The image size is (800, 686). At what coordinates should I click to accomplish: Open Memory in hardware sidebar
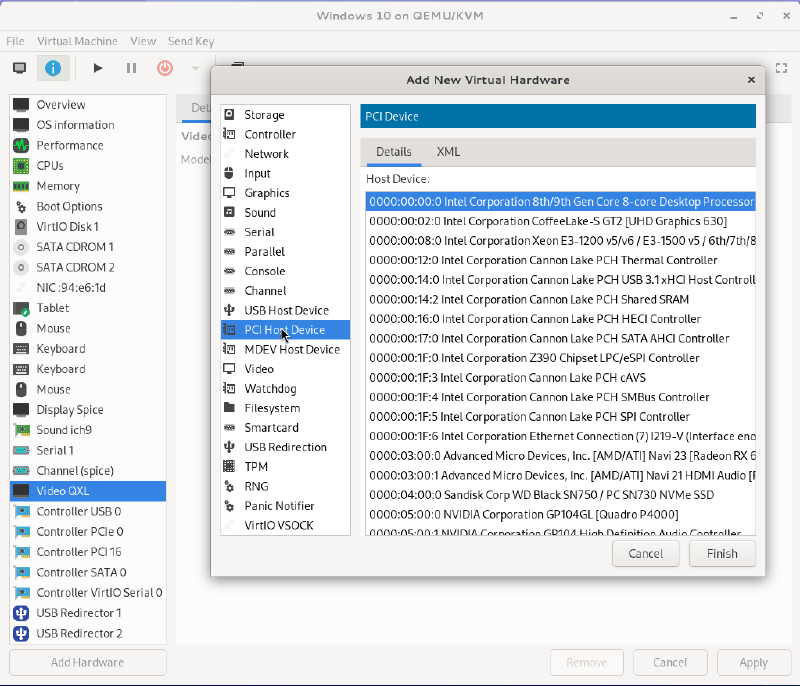click(x=88, y=186)
